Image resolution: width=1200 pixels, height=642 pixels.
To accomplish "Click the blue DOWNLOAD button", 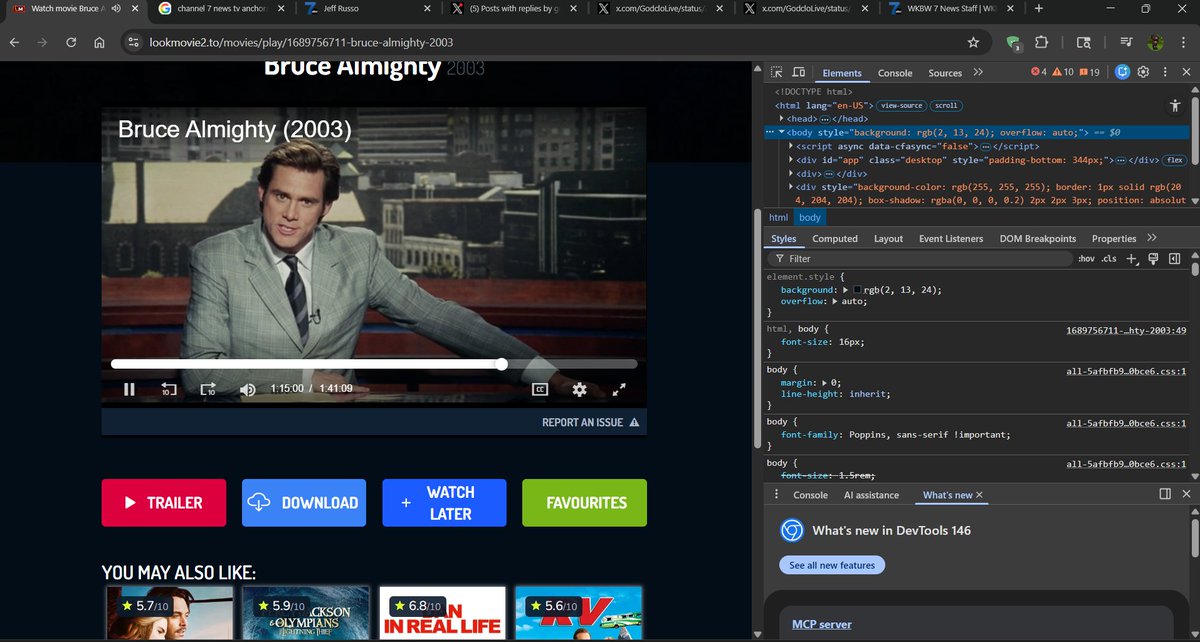I will (x=304, y=503).
